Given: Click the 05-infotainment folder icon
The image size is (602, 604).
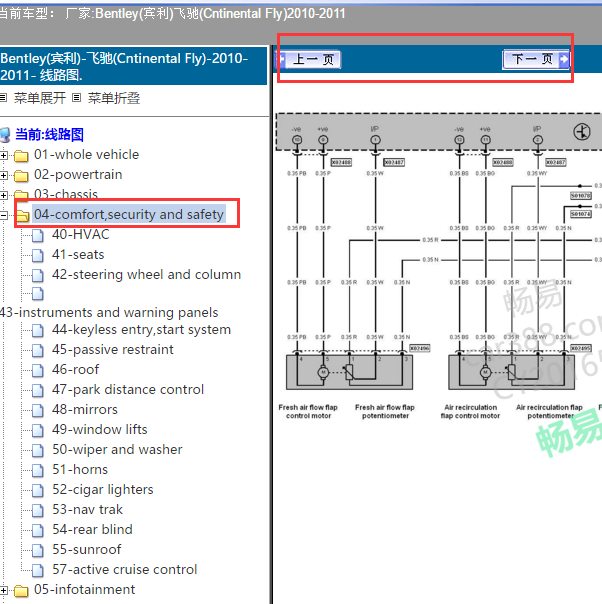Looking at the screenshot, I should click(21, 591).
